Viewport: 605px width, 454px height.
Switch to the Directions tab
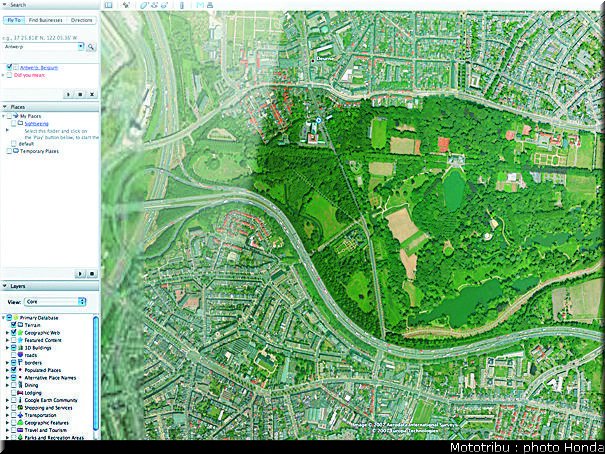click(x=81, y=20)
